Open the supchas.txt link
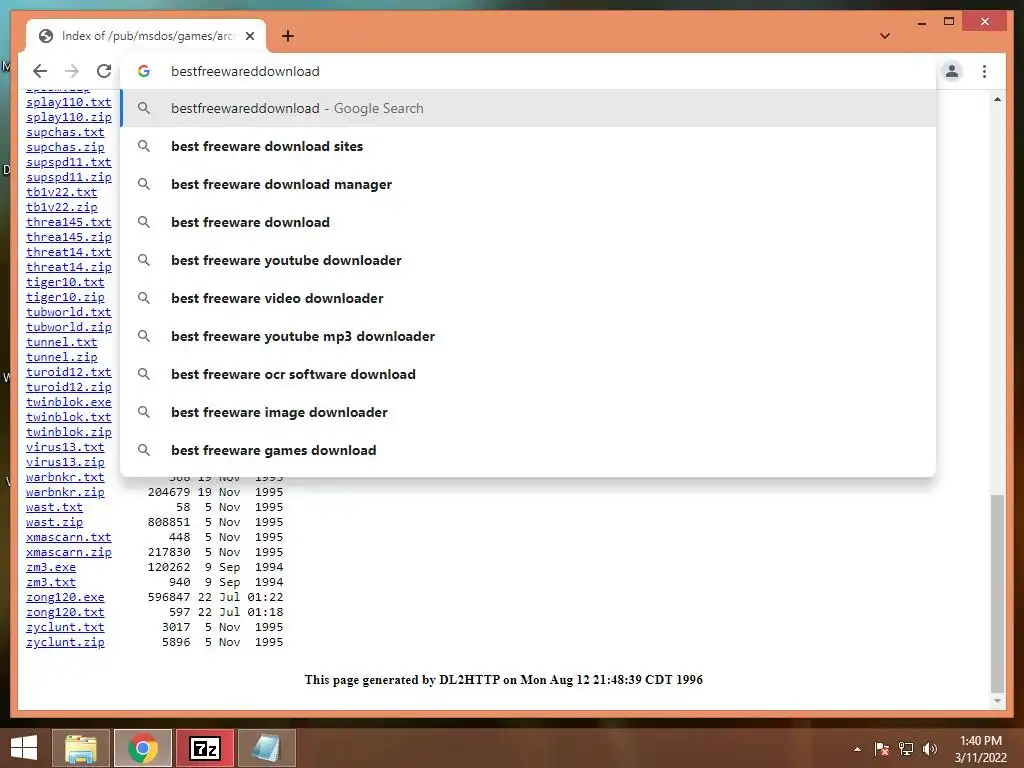1024x768 pixels. [65, 133]
